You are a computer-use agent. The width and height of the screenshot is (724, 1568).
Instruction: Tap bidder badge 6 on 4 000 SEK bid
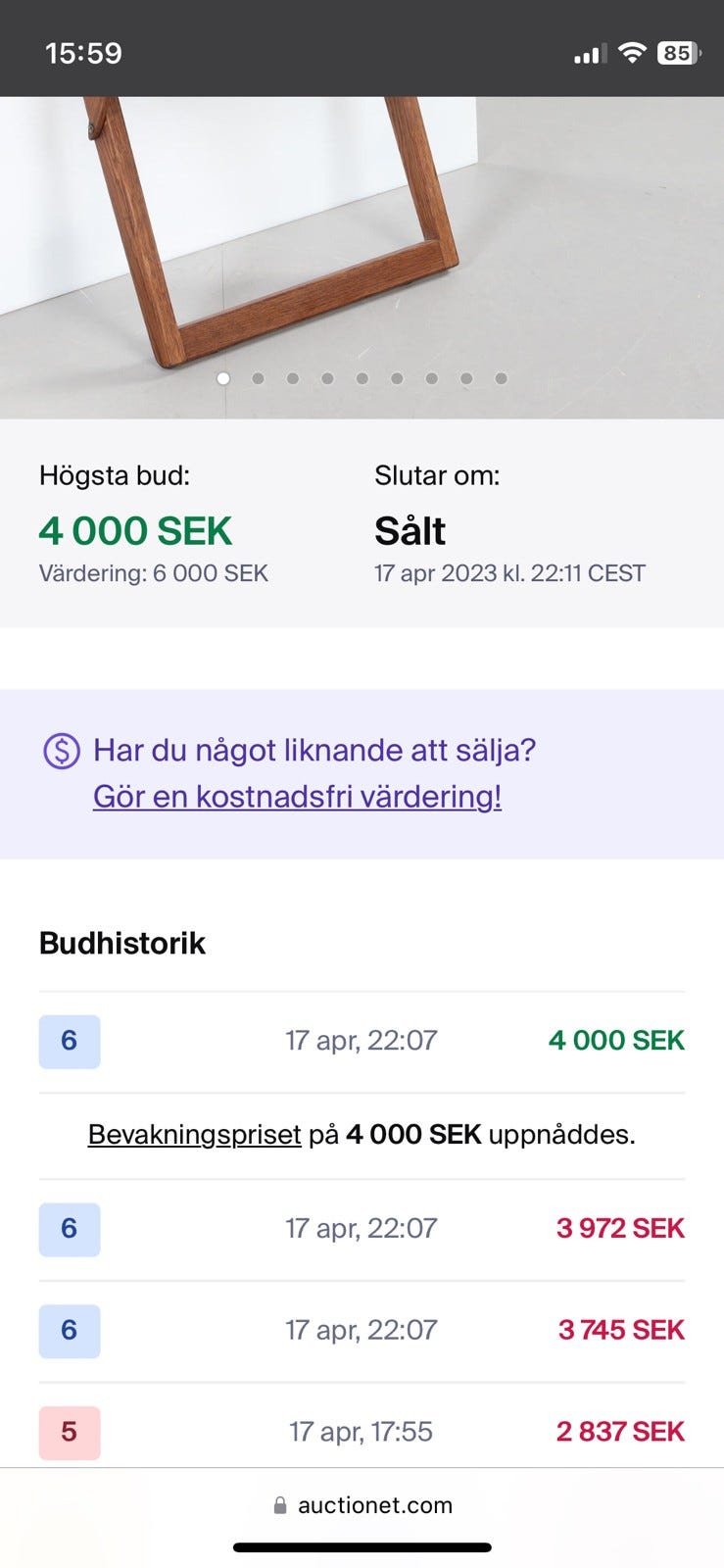click(70, 1041)
